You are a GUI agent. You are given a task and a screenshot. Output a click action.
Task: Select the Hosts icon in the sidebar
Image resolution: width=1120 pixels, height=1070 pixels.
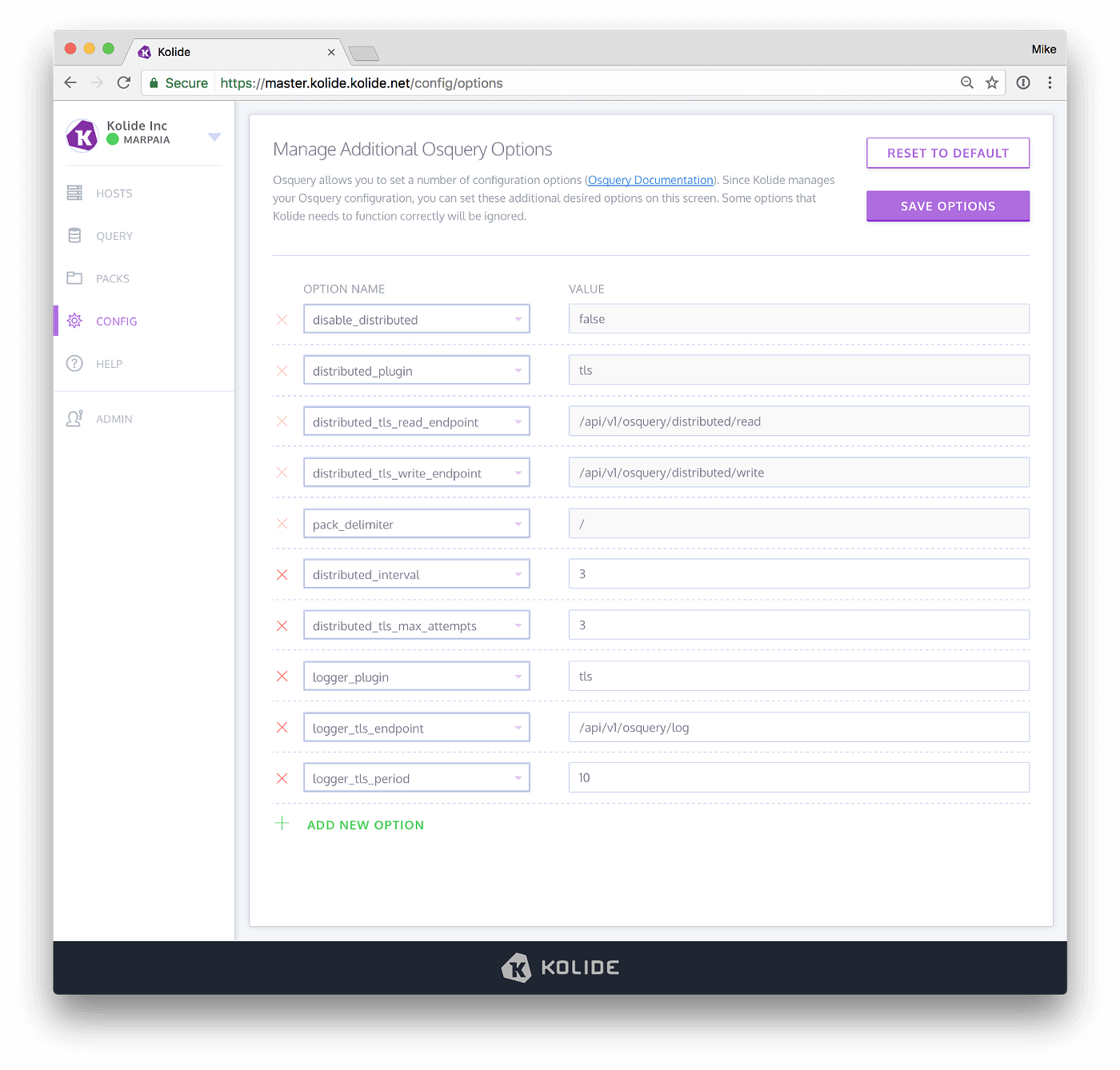click(x=74, y=193)
